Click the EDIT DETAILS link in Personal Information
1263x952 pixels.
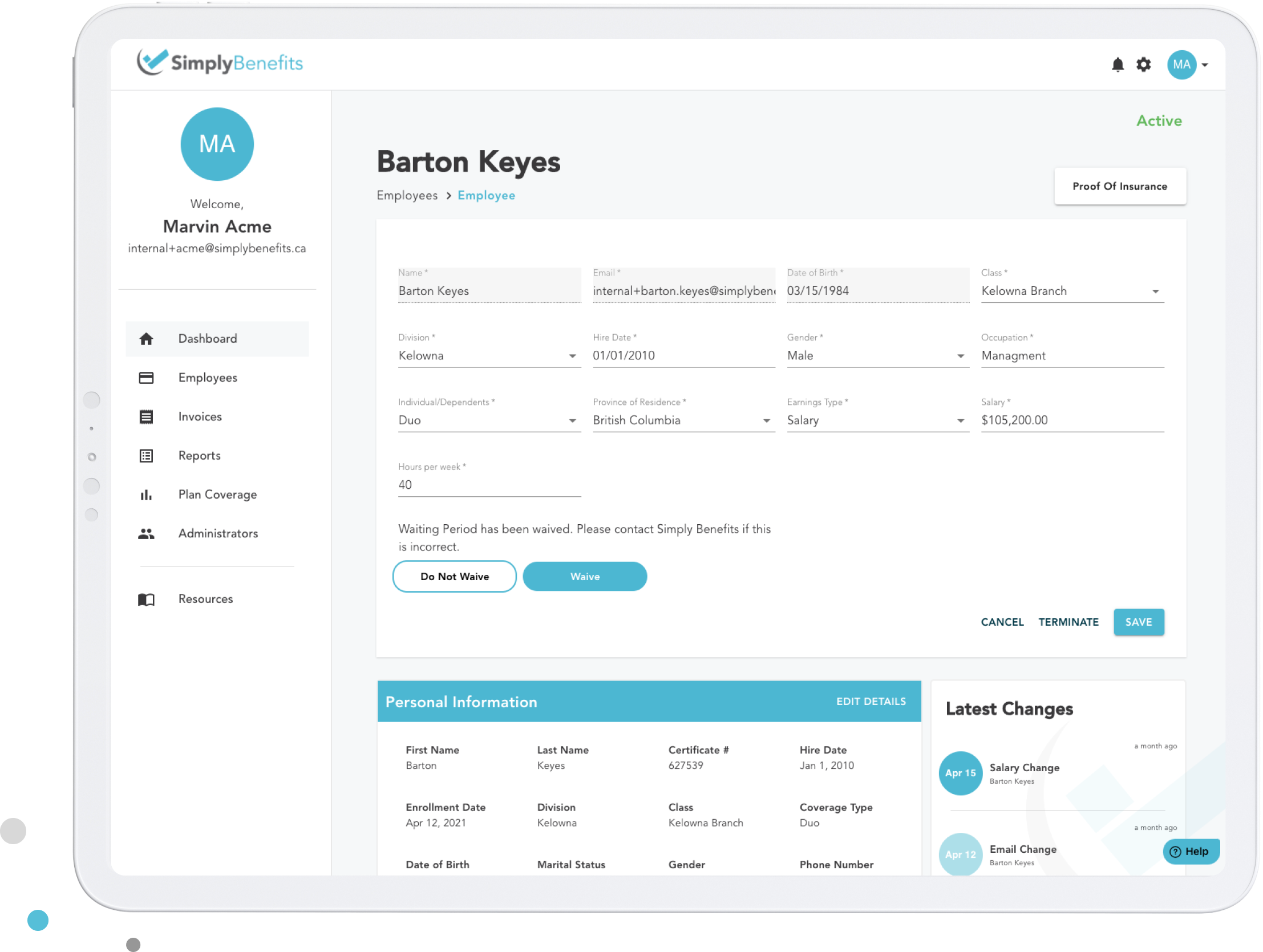pos(872,700)
